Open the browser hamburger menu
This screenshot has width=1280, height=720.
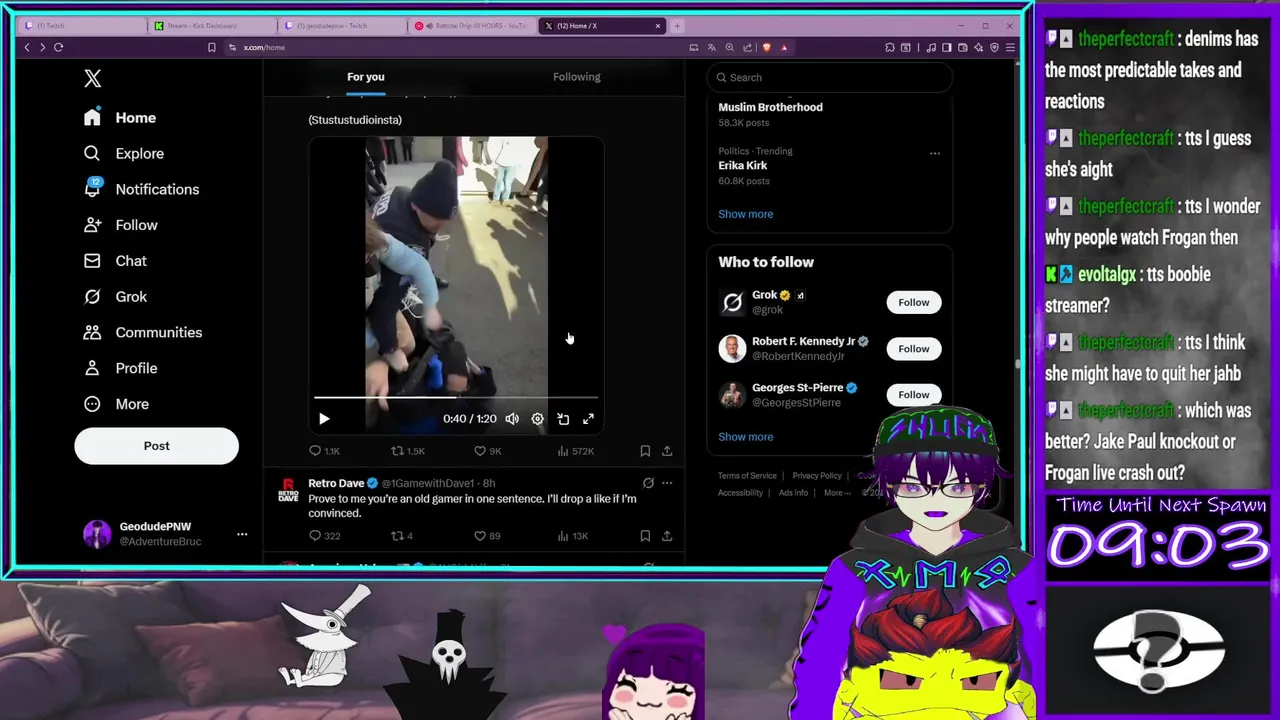point(1010,47)
